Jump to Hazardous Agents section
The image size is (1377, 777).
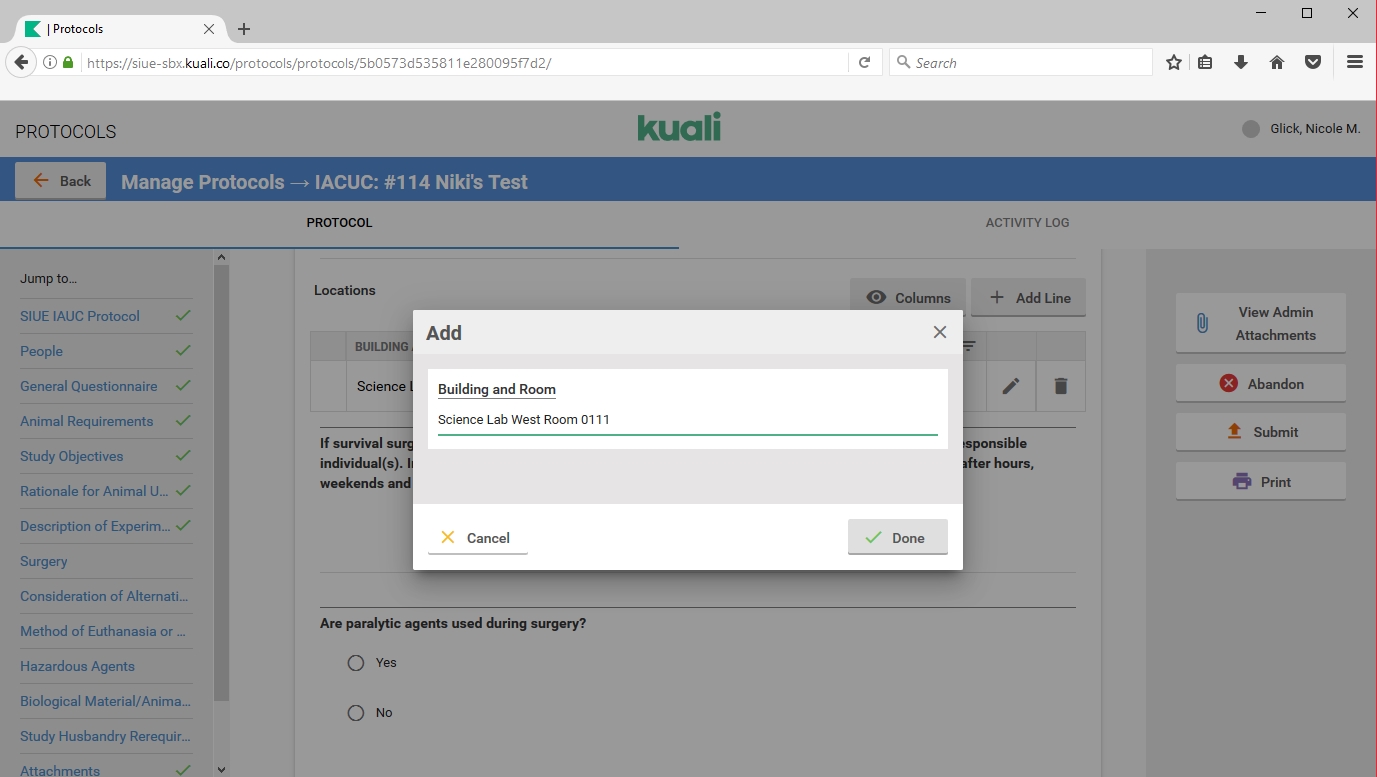click(77, 666)
